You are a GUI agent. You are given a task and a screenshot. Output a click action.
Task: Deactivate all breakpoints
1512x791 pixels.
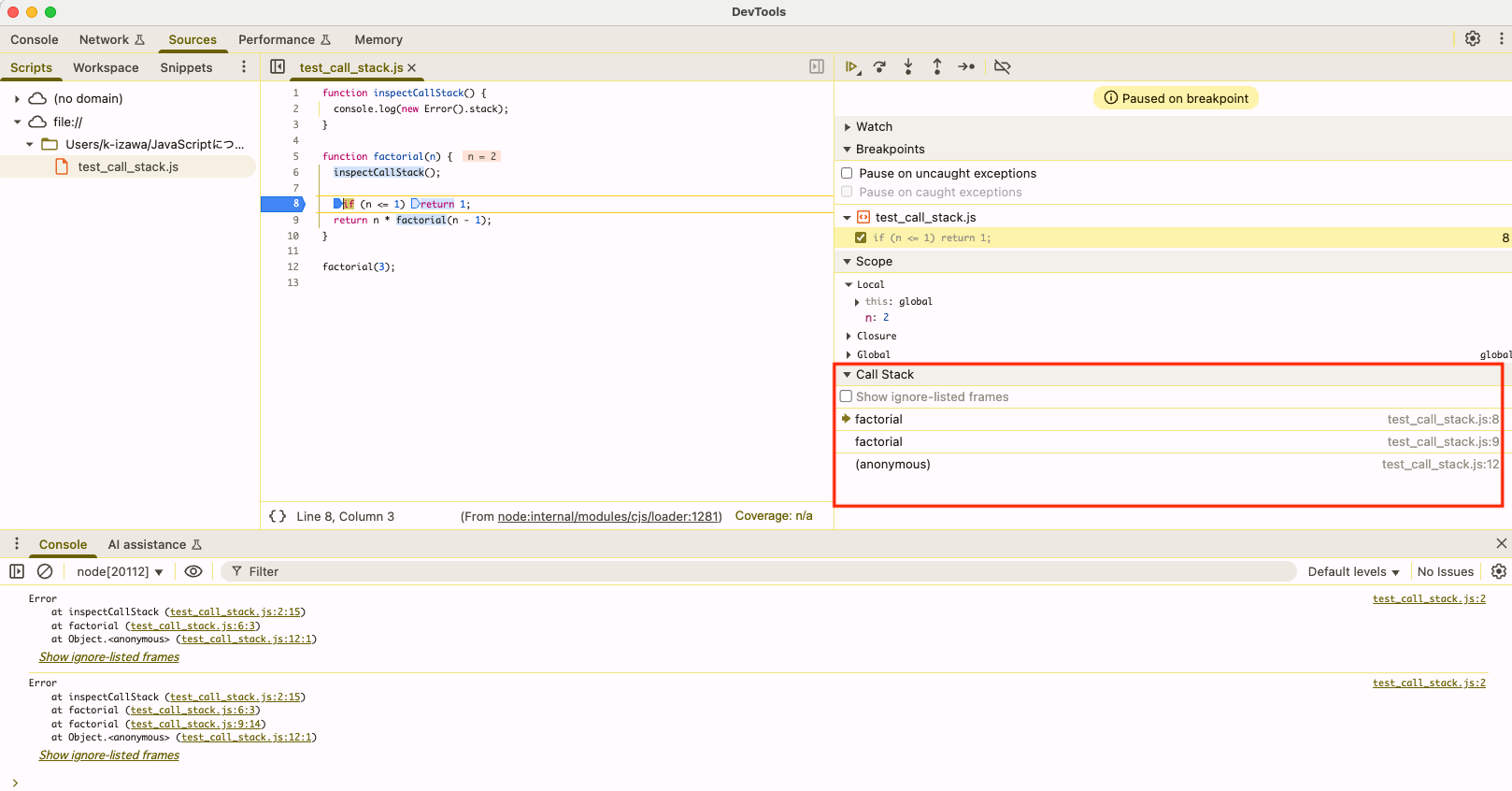coord(1003,66)
